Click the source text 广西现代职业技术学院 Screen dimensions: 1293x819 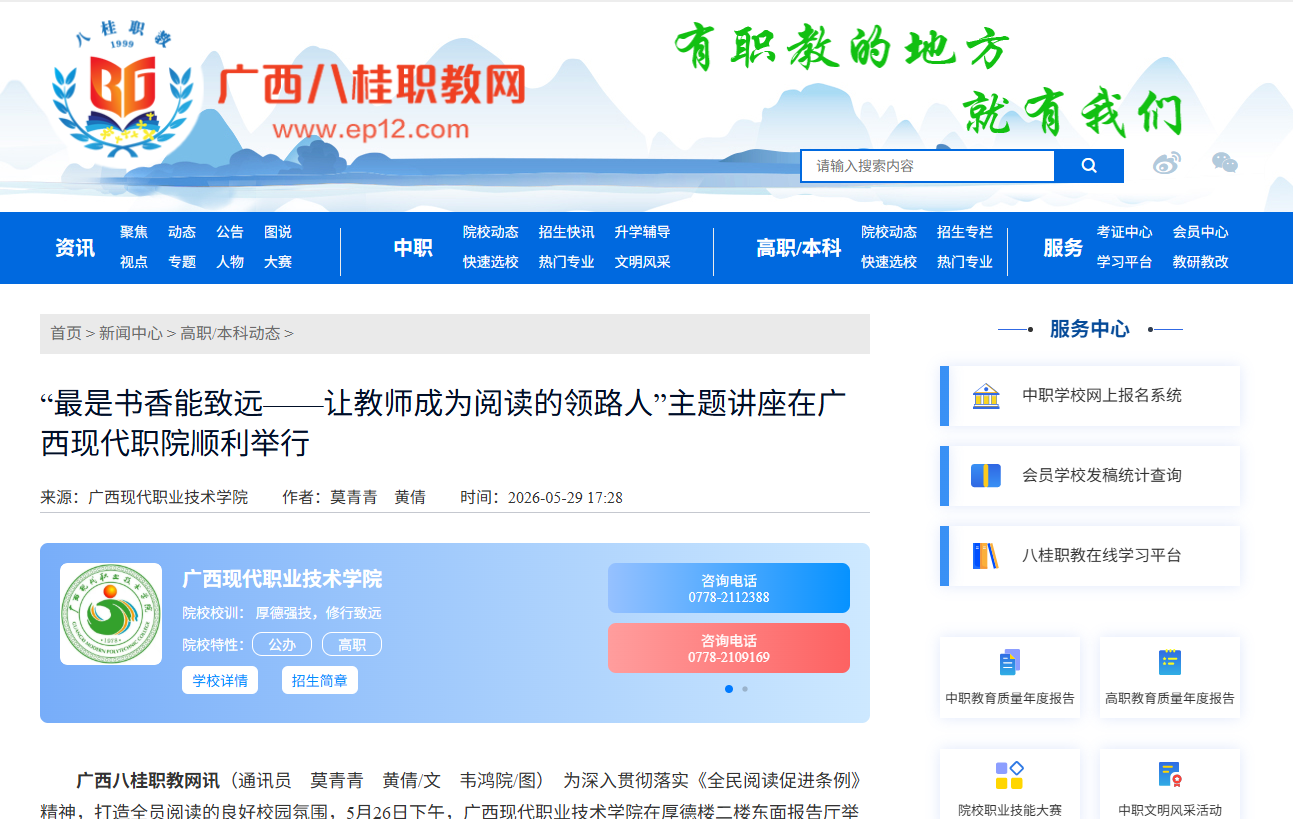coord(168,497)
